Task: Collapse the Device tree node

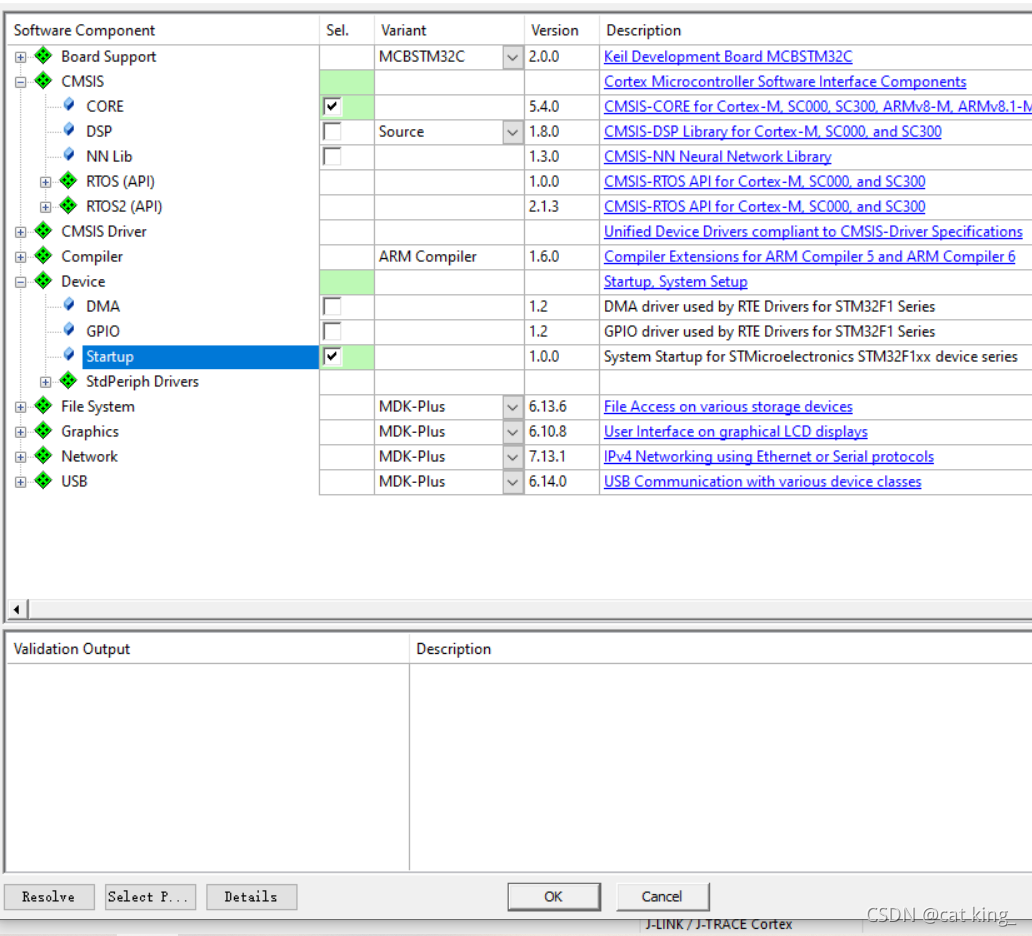Action: tap(20, 282)
